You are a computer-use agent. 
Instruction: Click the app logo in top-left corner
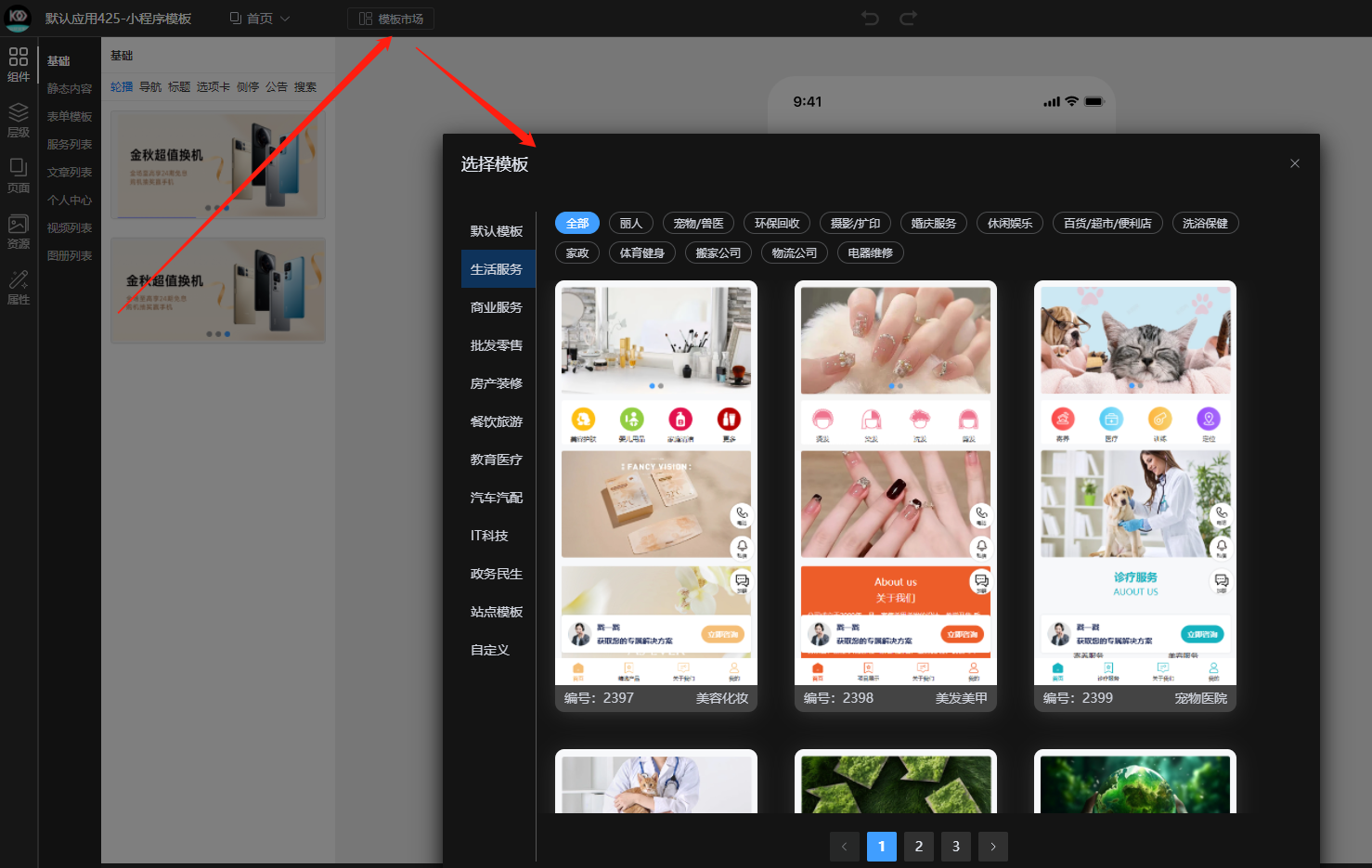click(18, 18)
